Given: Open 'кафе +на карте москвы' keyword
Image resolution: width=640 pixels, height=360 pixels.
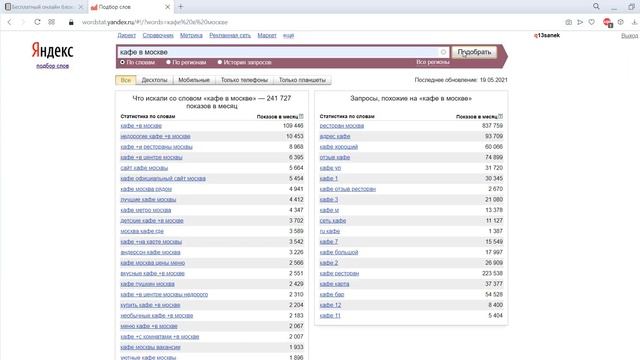Looking at the screenshot, I should click(151, 242).
